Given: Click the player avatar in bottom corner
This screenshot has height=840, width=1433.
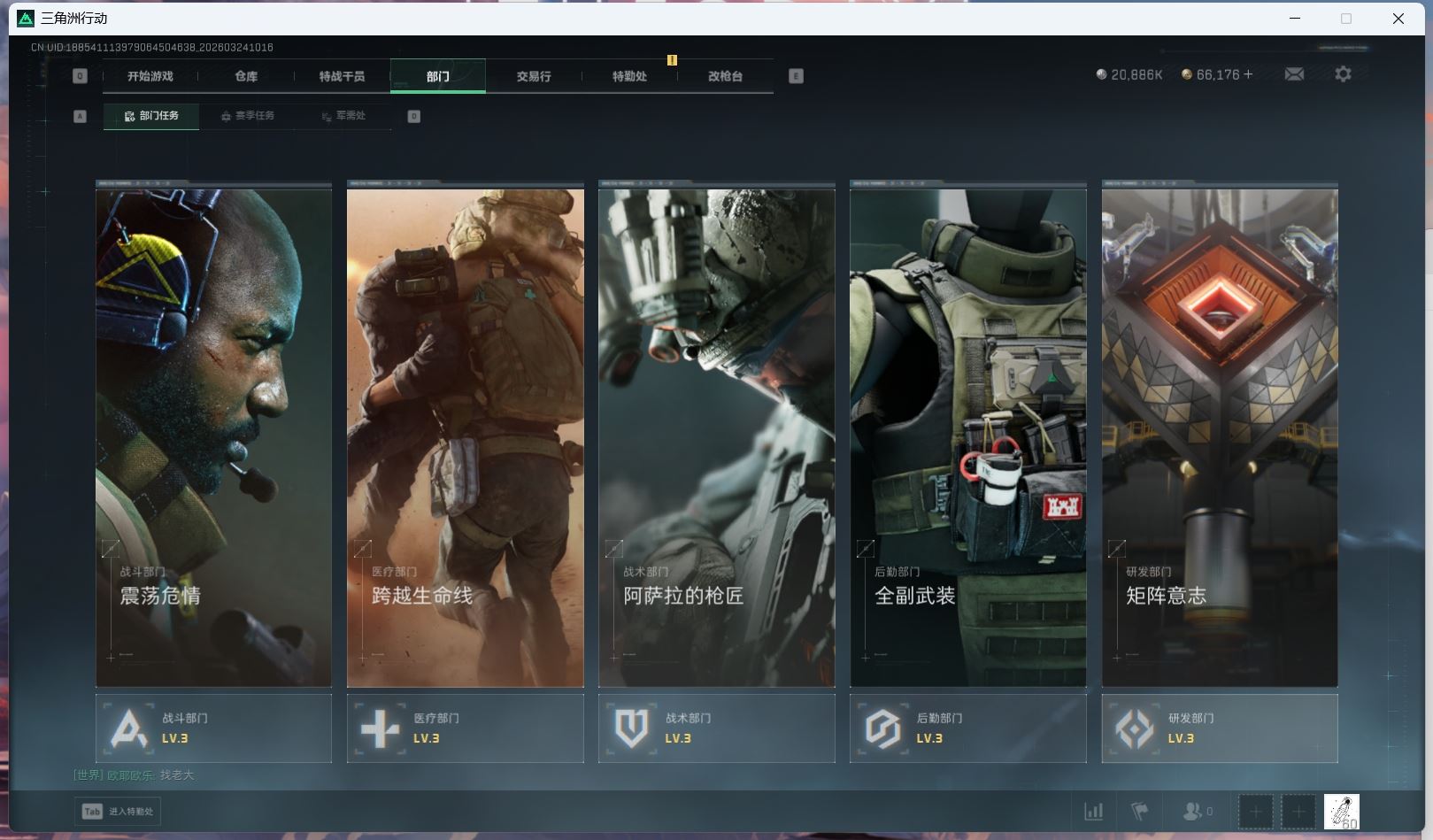Looking at the screenshot, I should [1341, 811].
